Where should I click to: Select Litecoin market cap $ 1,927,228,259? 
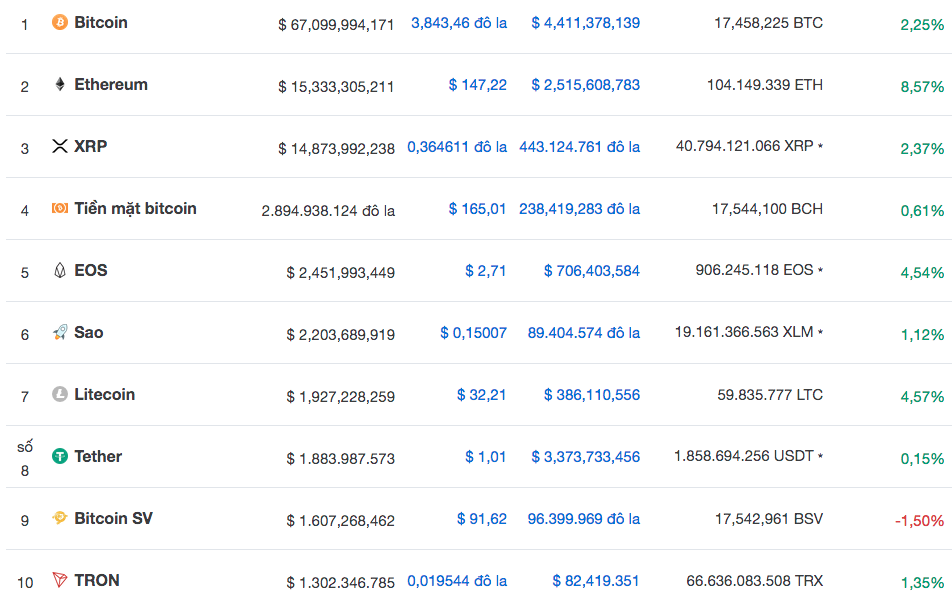(x=341, y=397)
